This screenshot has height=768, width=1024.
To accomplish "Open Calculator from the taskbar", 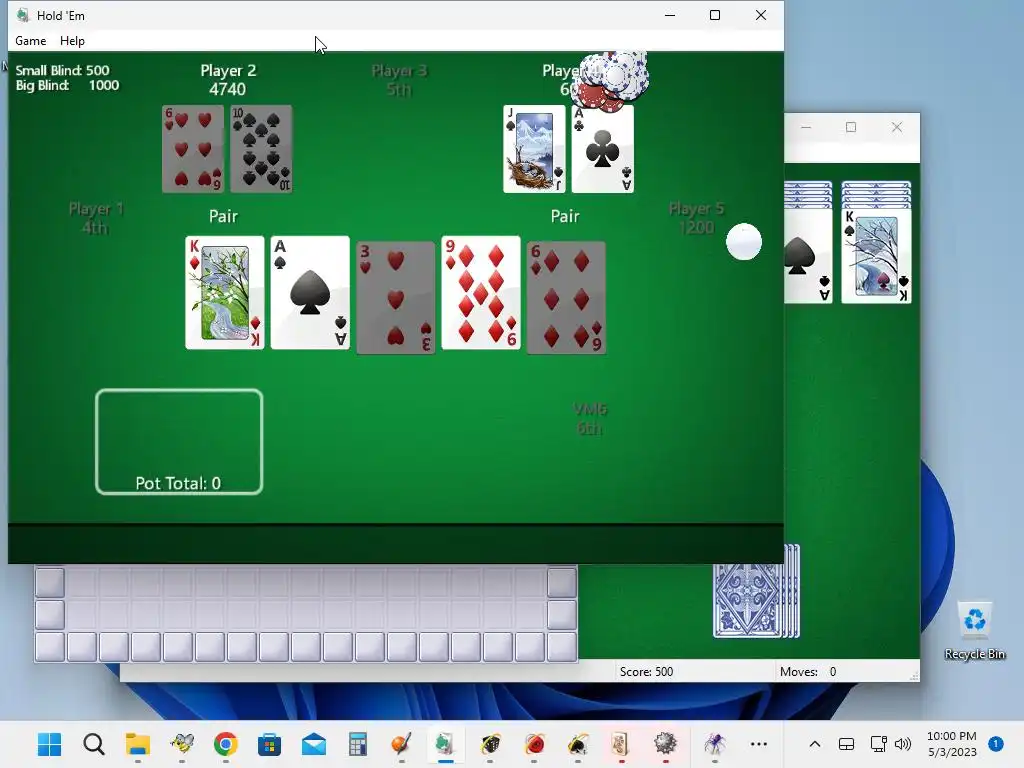I will tap(357, 744).
